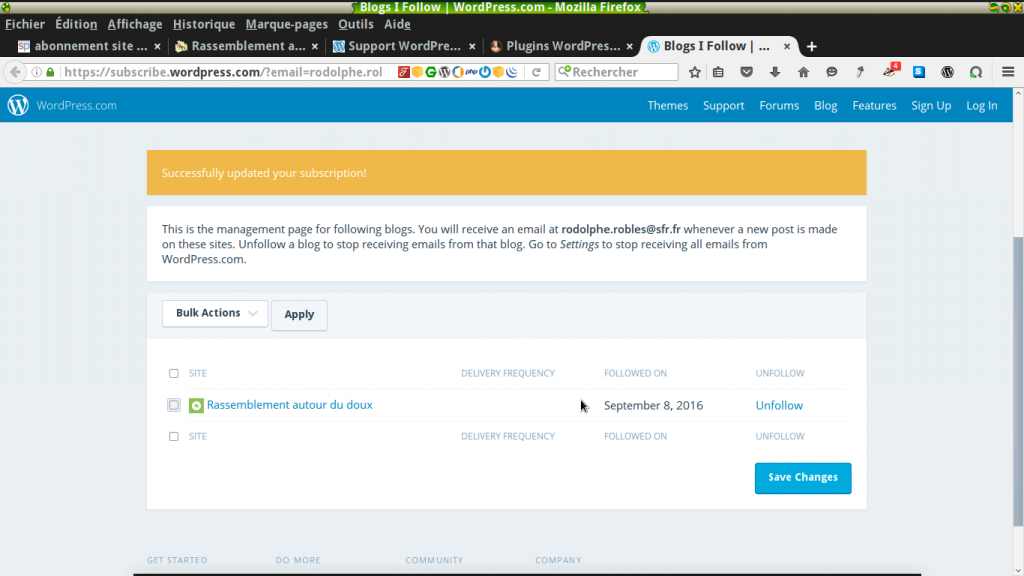Viewport: 1024px width, 576px height.
Task: Expand the Bulk Actions dropdown
Action: [x=215, y=314]
